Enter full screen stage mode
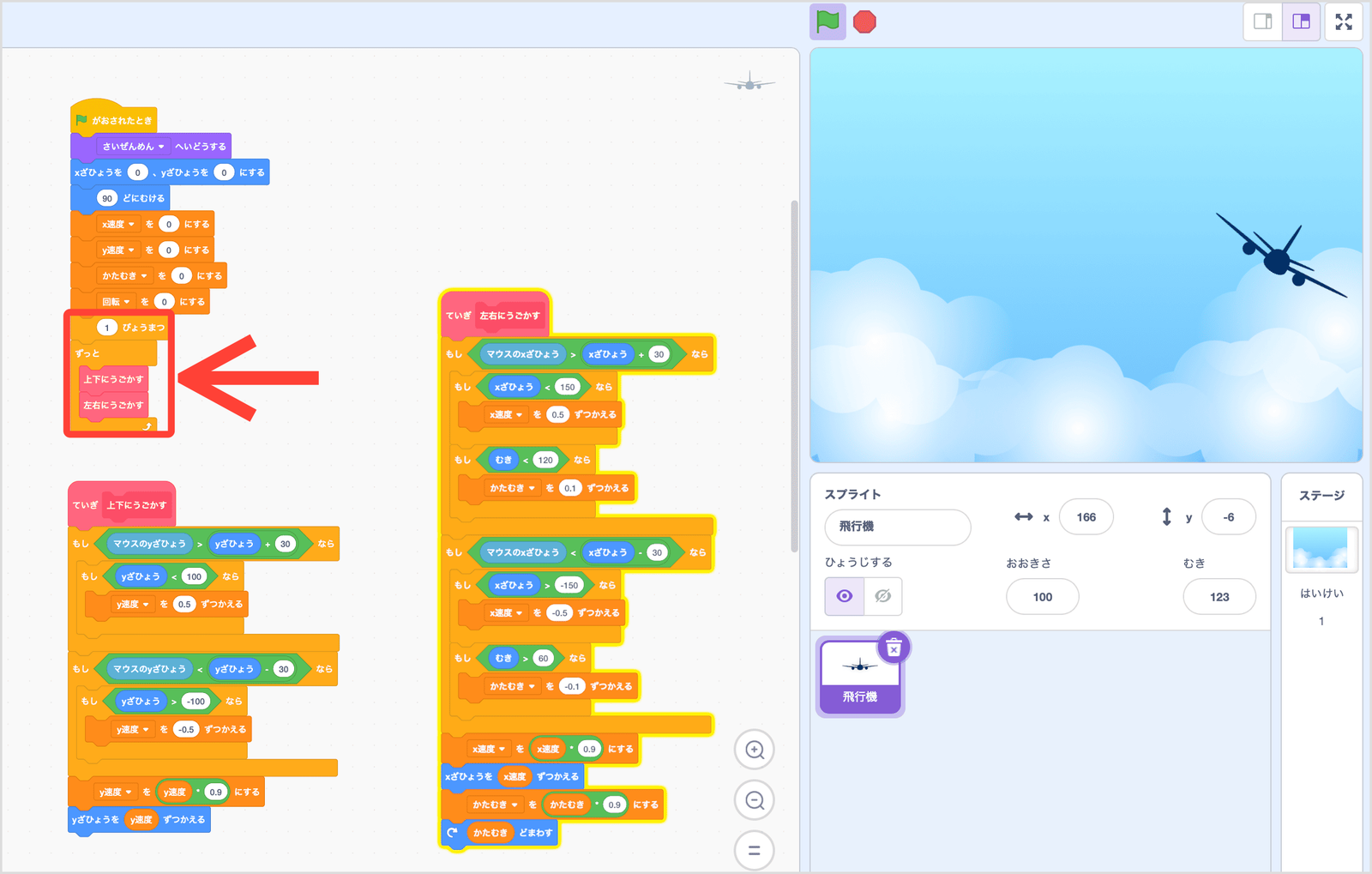The width and height of the screenshot is (1372, 874). (1344, 21)
